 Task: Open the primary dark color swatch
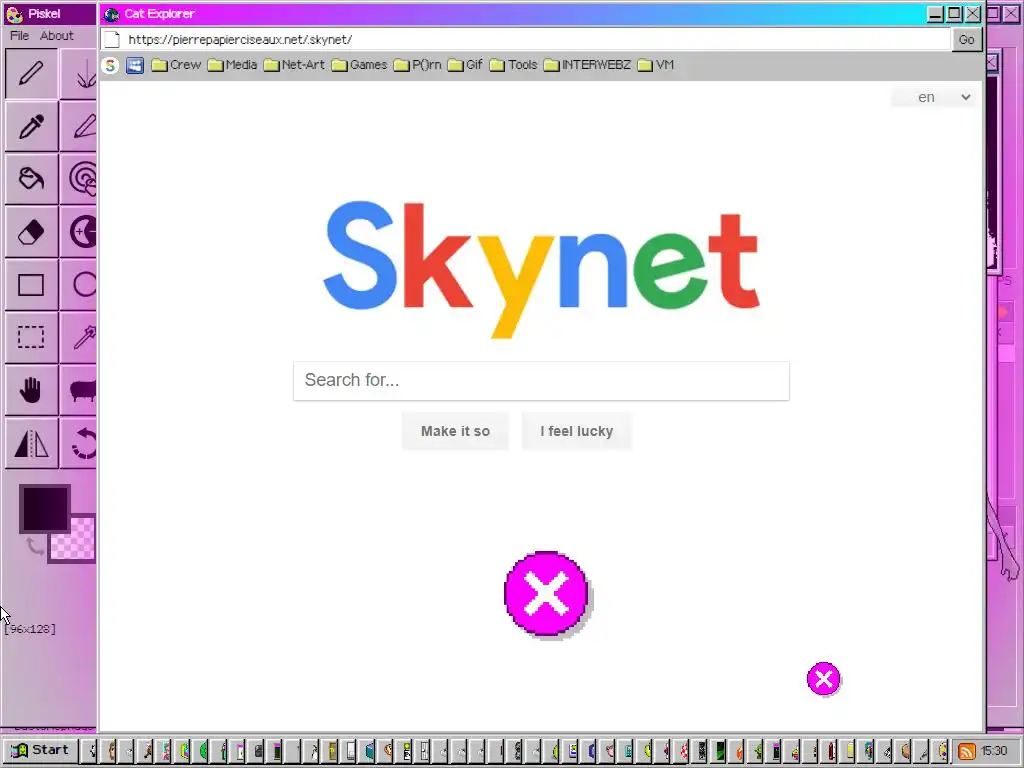(x=44, y=509)
